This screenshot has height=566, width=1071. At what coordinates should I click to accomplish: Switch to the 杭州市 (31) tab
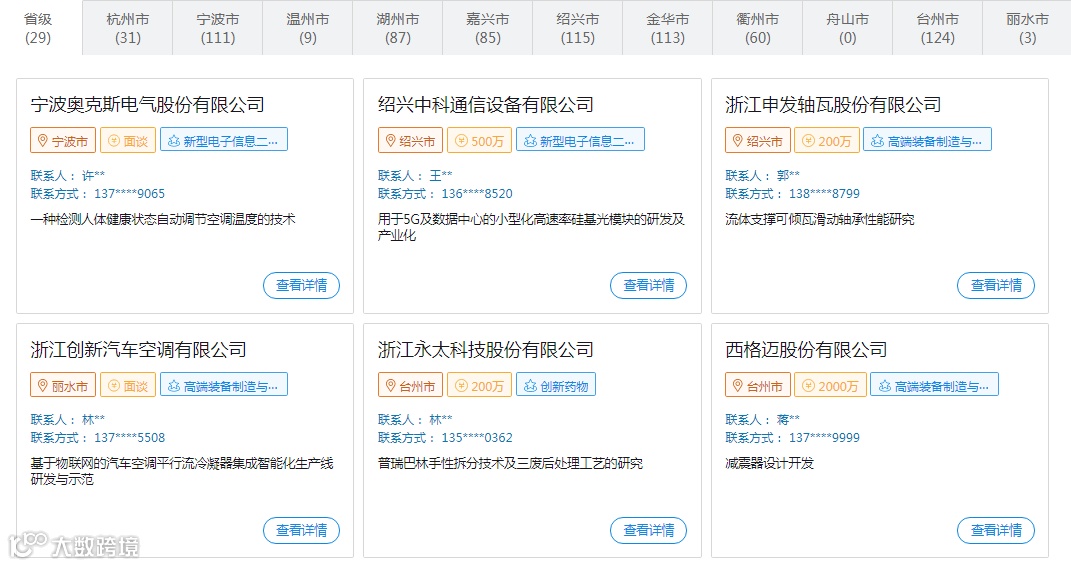128,28
